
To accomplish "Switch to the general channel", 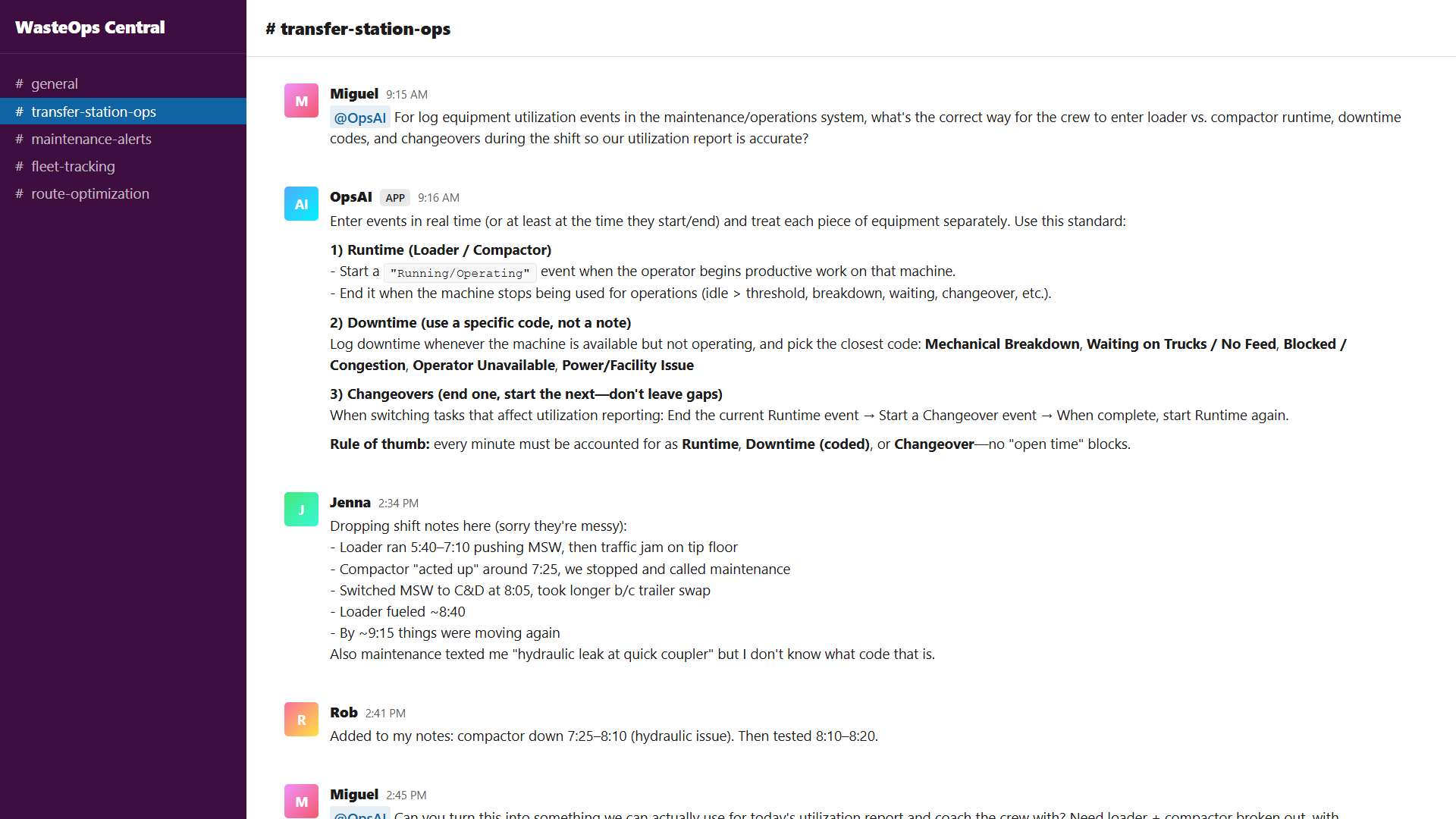I will (x=55, y=84).
